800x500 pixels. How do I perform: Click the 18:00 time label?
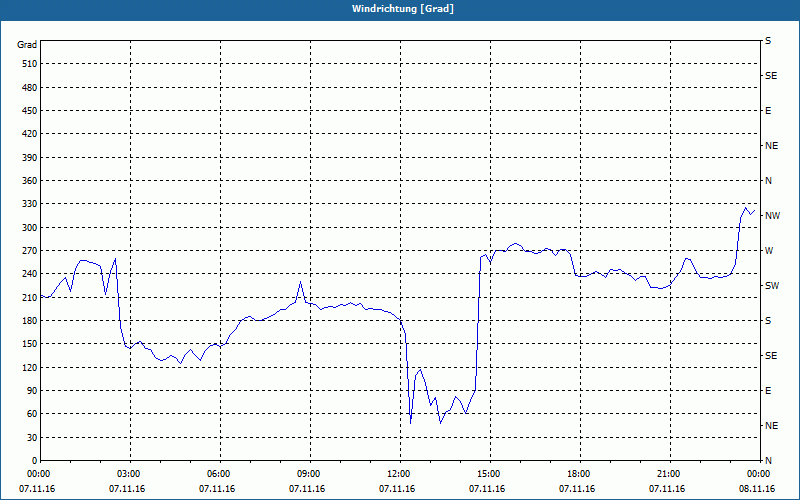click(579, 474)
